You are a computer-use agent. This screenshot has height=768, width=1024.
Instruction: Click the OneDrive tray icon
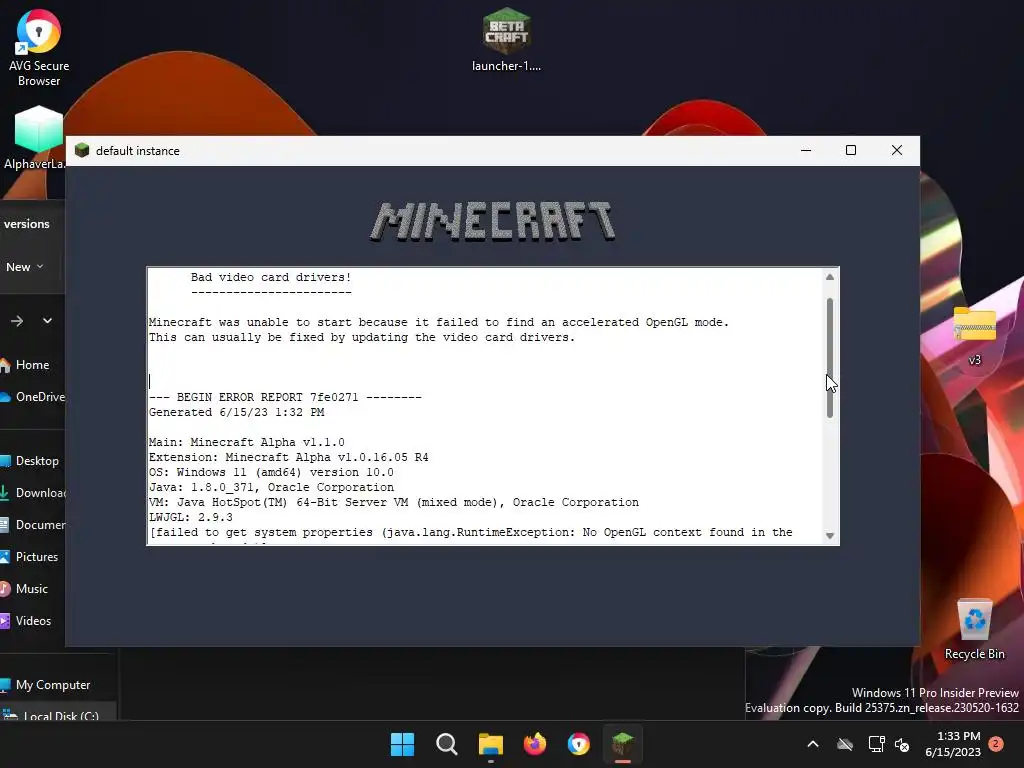pyautogui.click(x=845, y=744)
